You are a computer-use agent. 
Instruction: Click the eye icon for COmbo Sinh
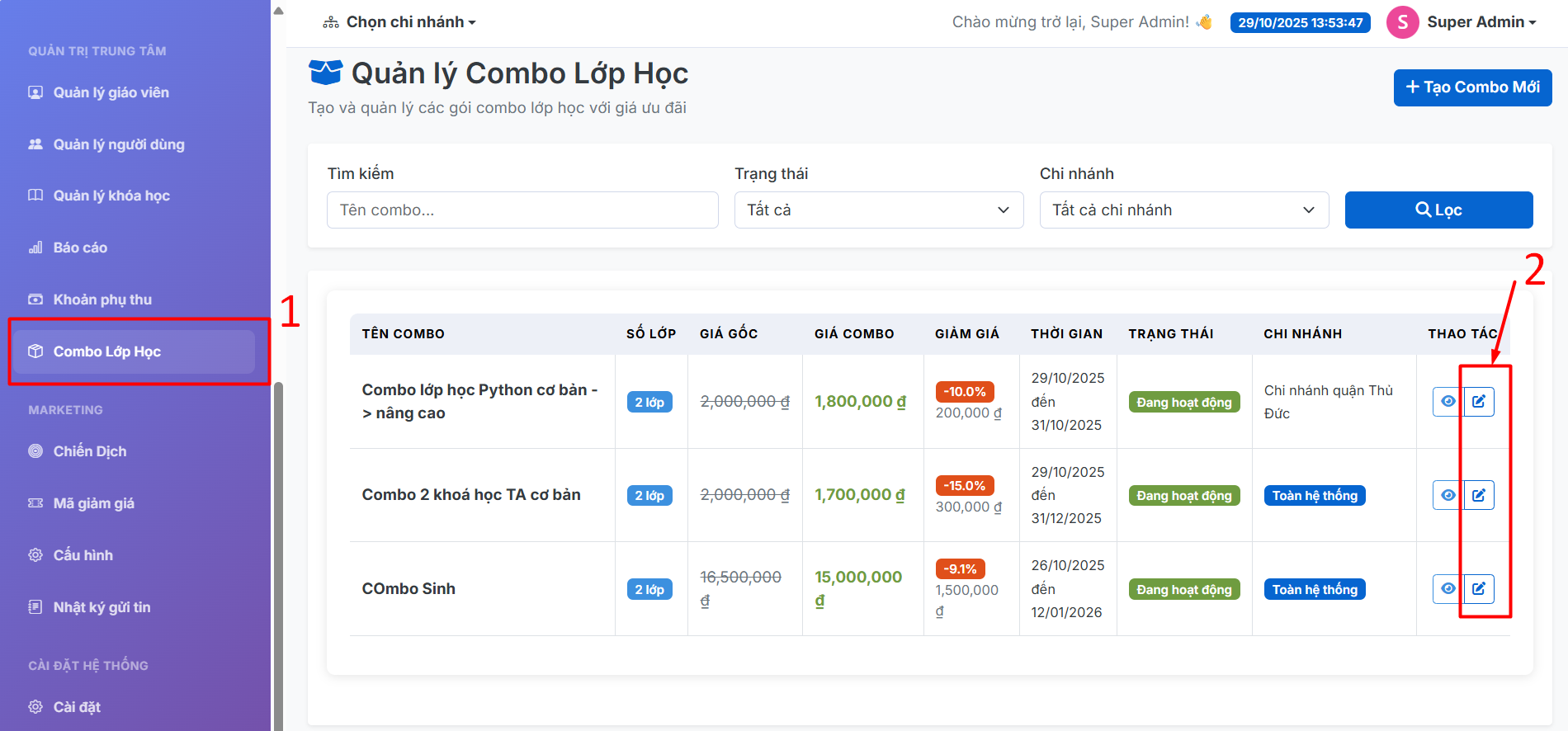coord(1448,588)
